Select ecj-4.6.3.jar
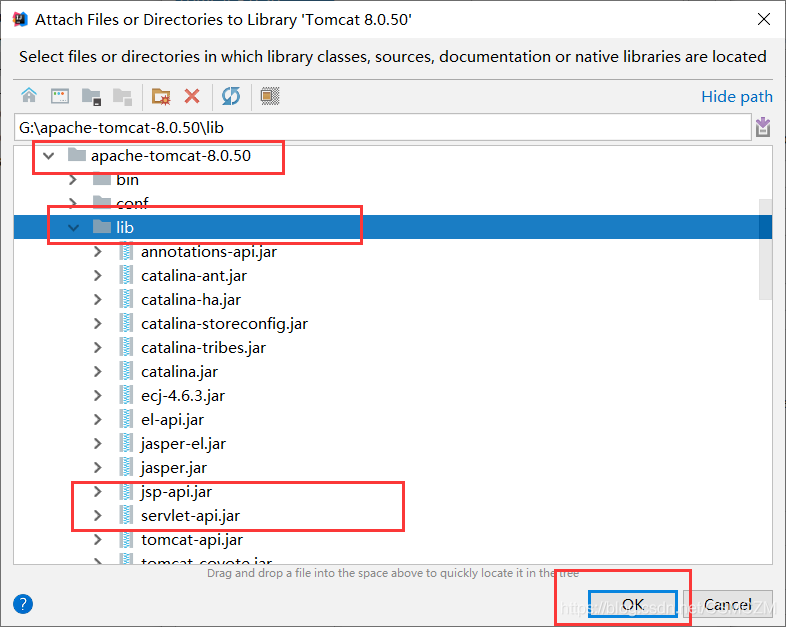 [x=182, y=396]
